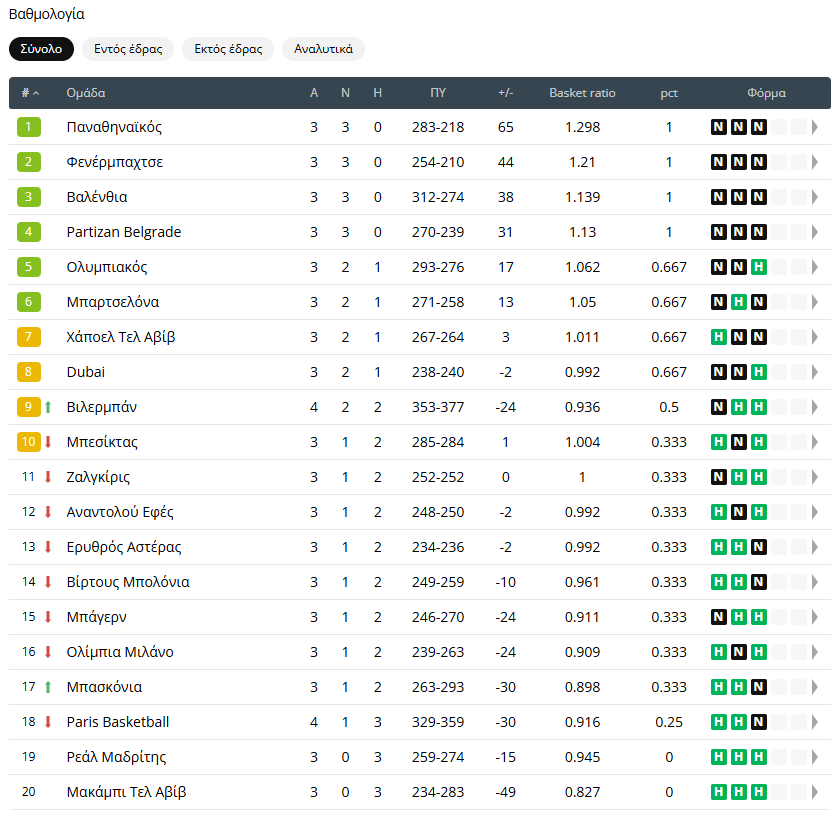
Task: Select the Σύνολο tab
Action: click(41, 49)
